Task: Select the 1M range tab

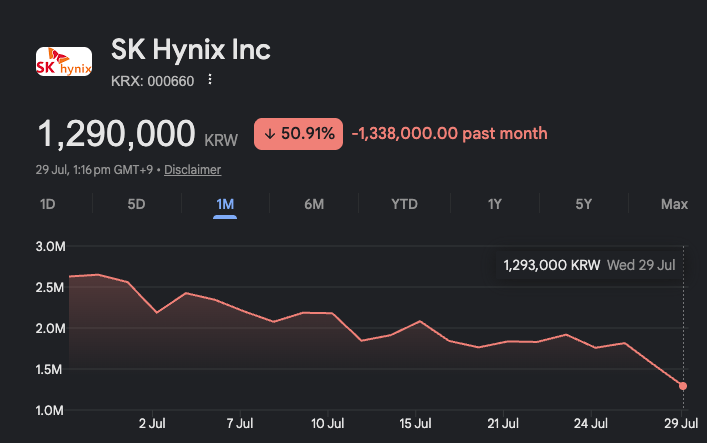Action: click(x=225, y=204)
